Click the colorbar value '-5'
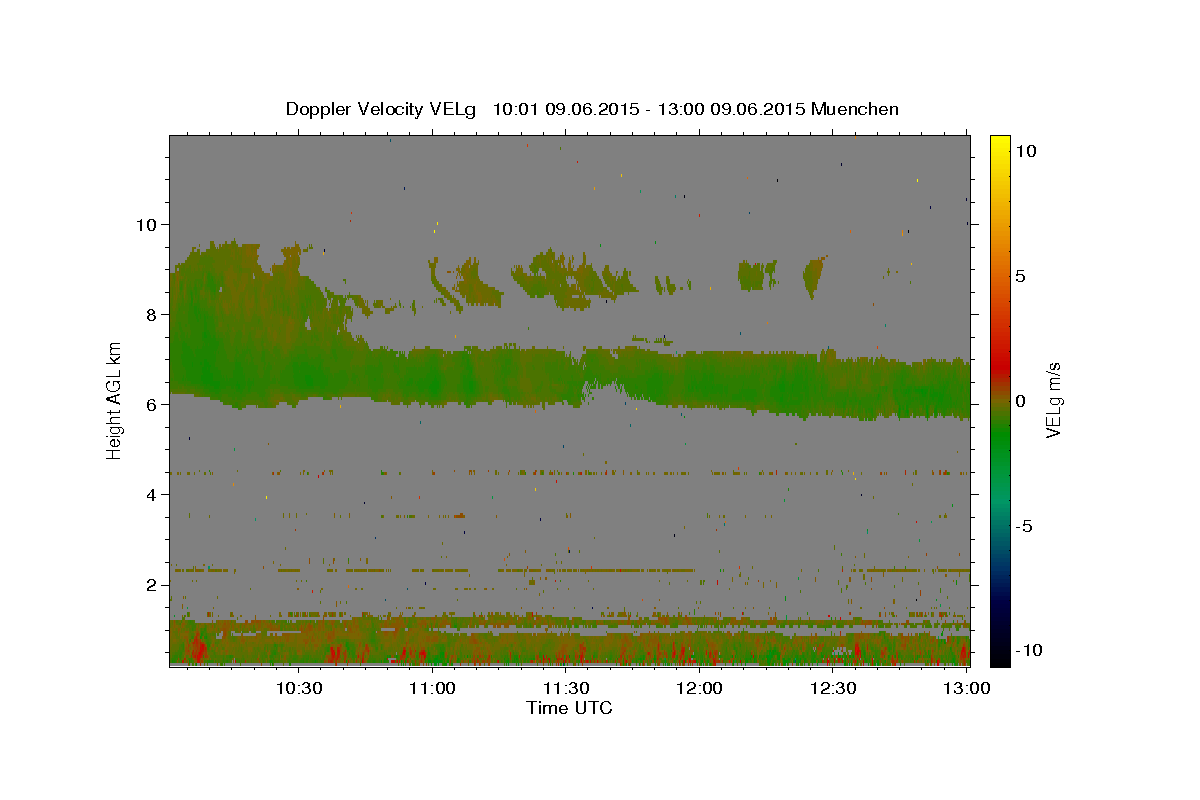The width and height of the screenshot is (1200, 800). pyautogui.click(x=1023, y=526)
